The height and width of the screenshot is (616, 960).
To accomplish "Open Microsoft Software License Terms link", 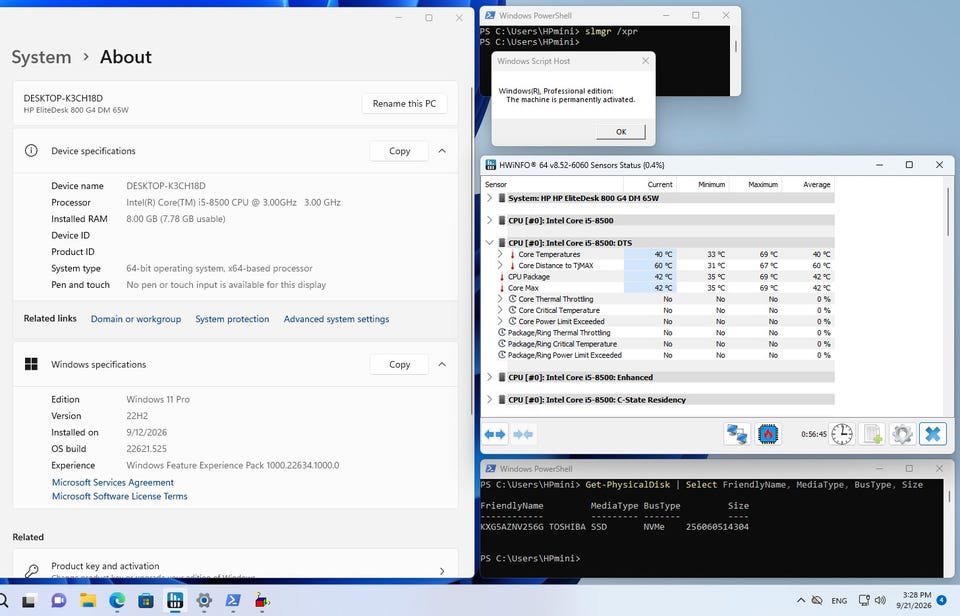I will click(119, 497).
